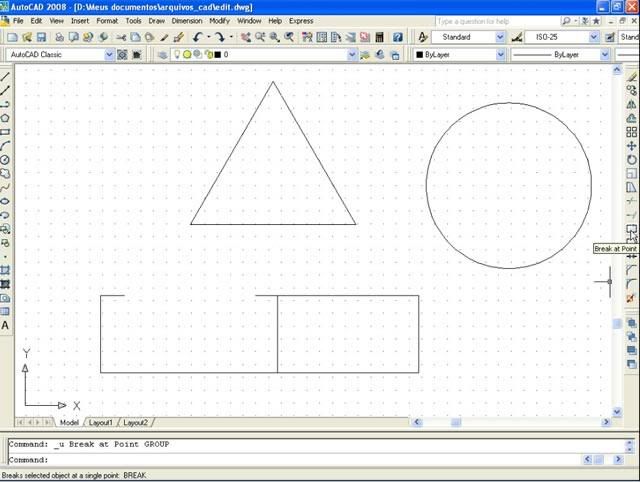Screen dimensions: 640x482
Task: Click the command line input area
Action: (300, 460)
